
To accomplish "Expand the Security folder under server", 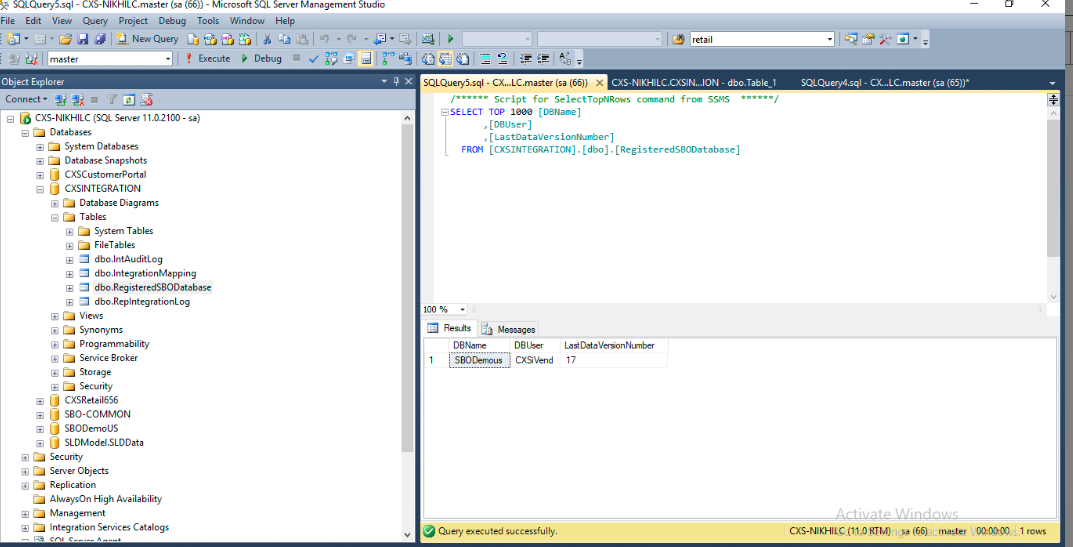I will click(x=25, y=457).
